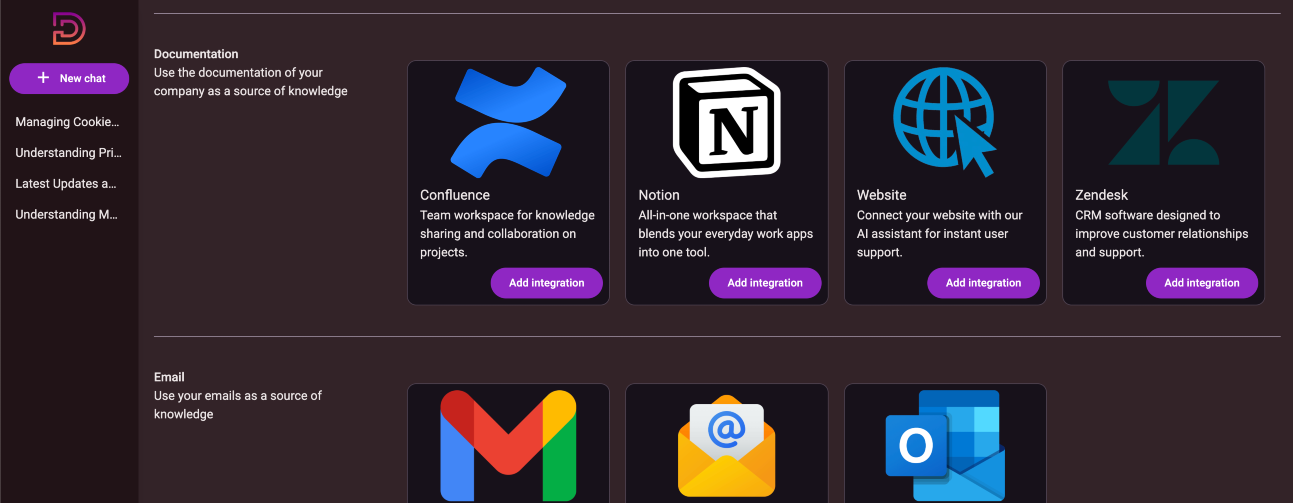Open the Understanding M… chat
The width and height of the screenshot is (1293, 503).
(x=68, y=215)
